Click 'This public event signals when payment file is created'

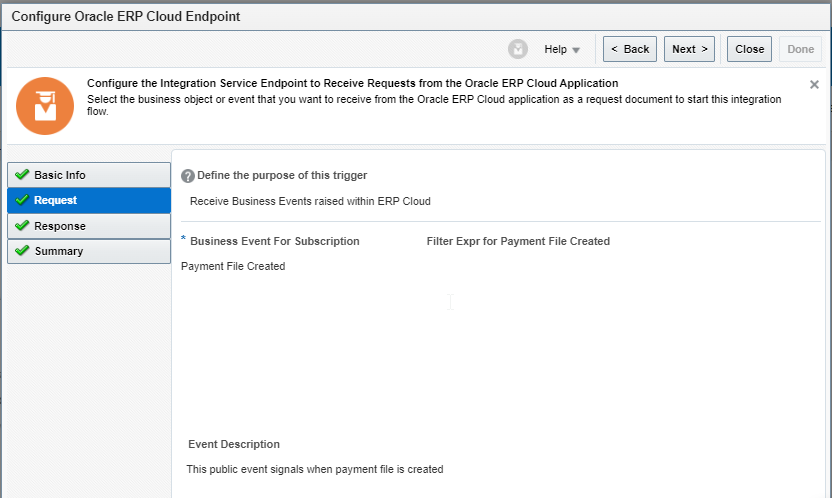tap(315, 469)
